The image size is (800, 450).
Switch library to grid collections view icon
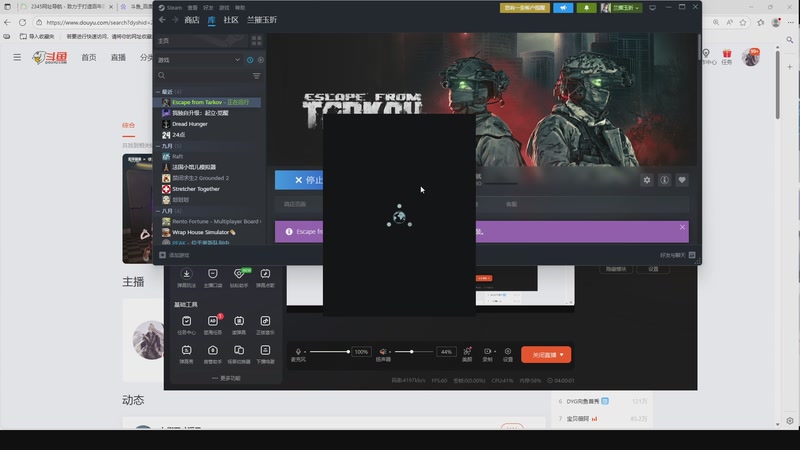[257, 40]
